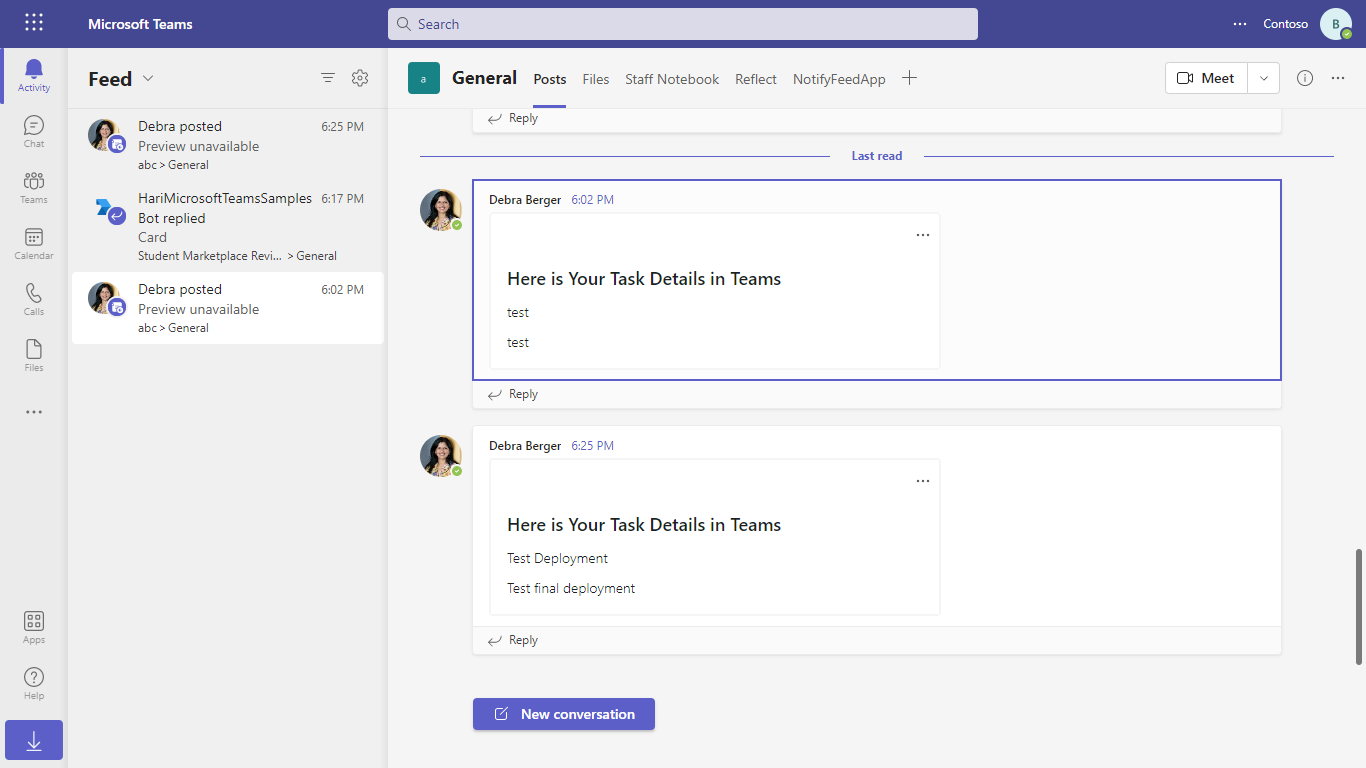Go to Teams in the left rail
The width and height of the screenshot is (1366, 768).
34,188
